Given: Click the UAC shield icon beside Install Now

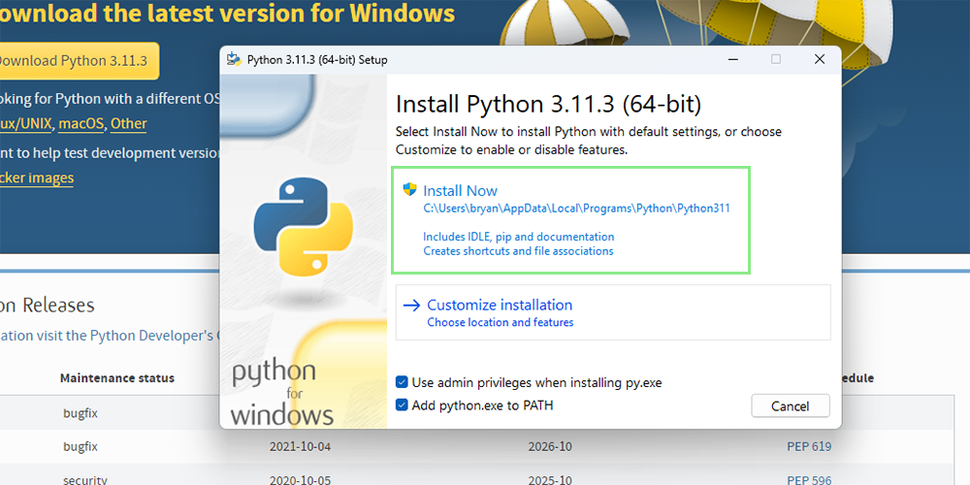Looking at the screenshot, I should 409,189.
